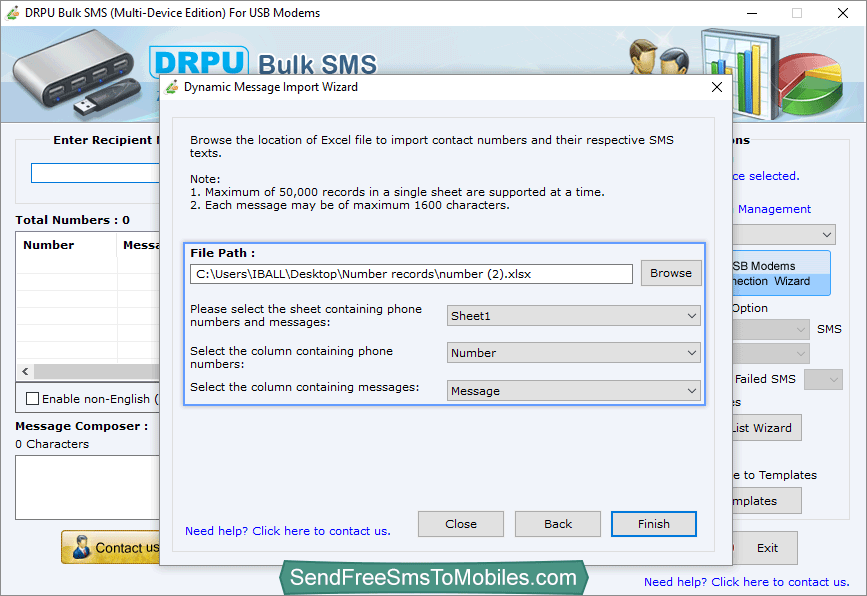
Task: Click the recipient number input field
Action: [x=95, y=173]
